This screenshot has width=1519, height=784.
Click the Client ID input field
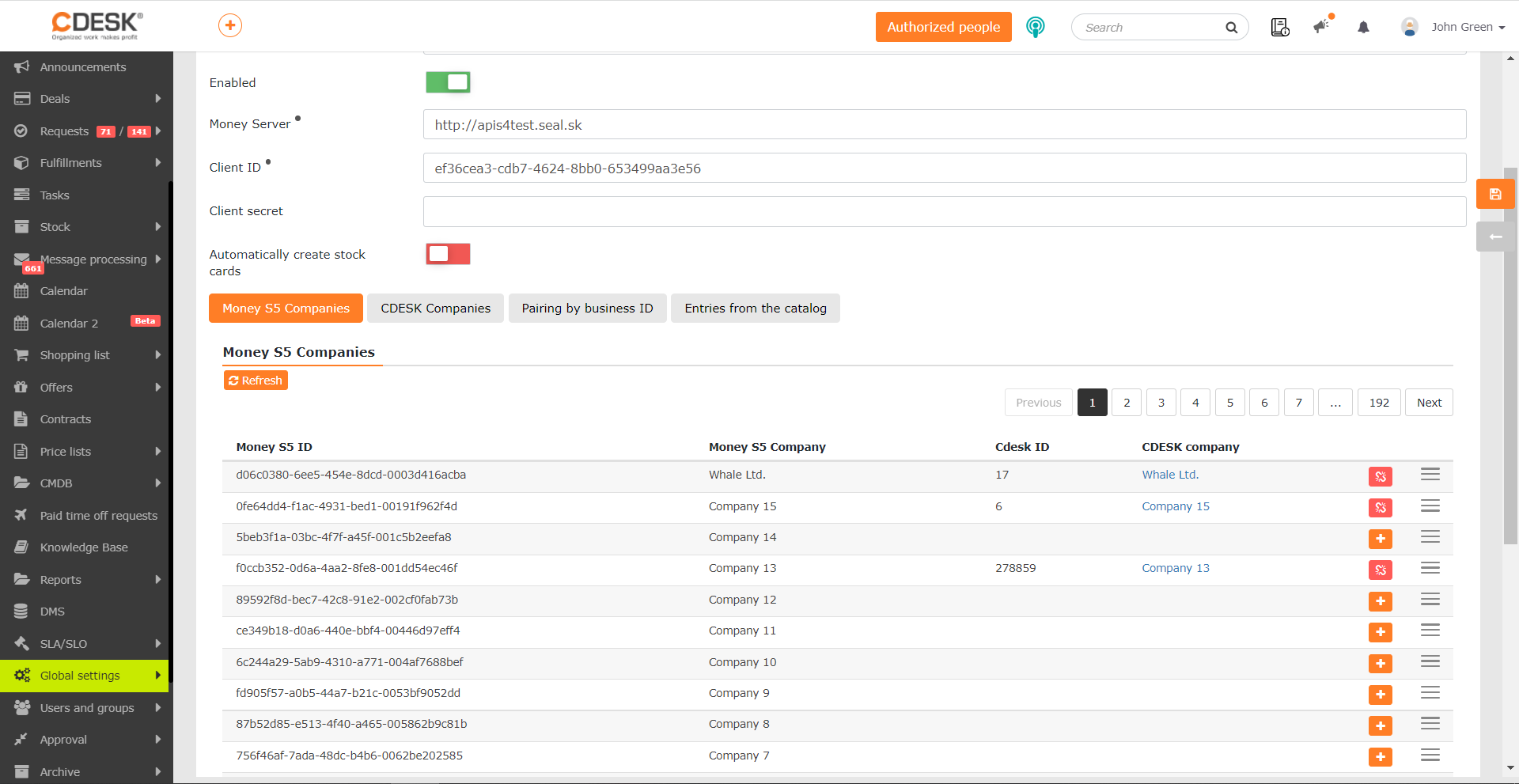(x=945, y=169)
